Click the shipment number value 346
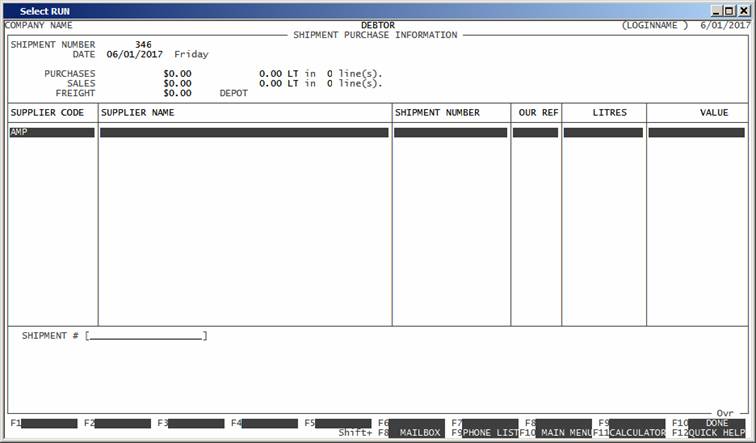 pos(143,44)
